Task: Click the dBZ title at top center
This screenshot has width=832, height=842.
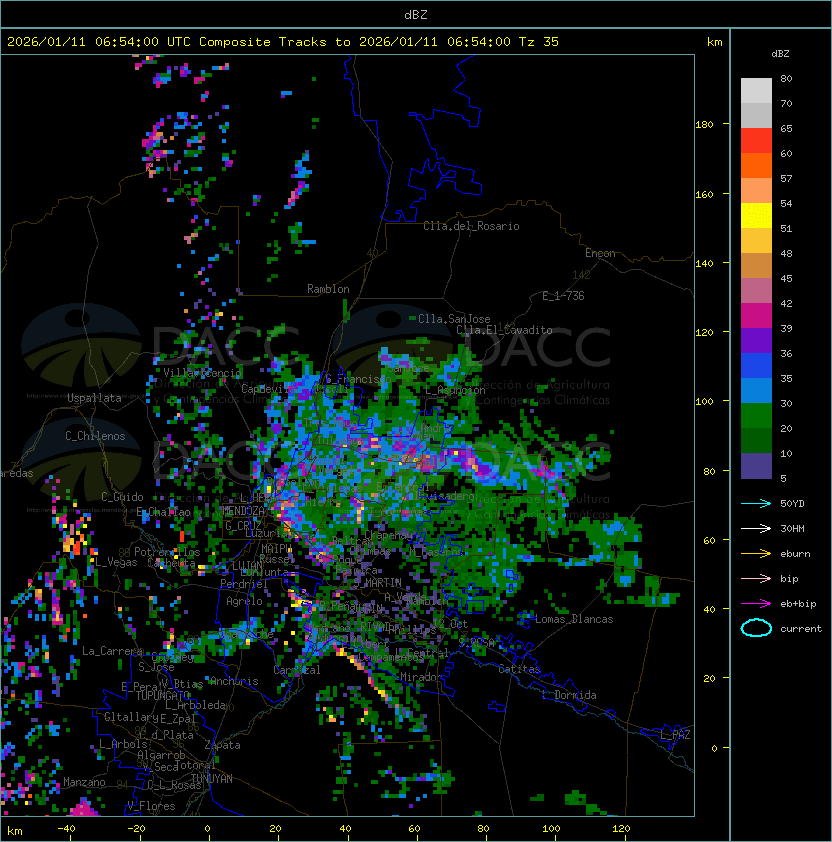Action: point(416,15)
